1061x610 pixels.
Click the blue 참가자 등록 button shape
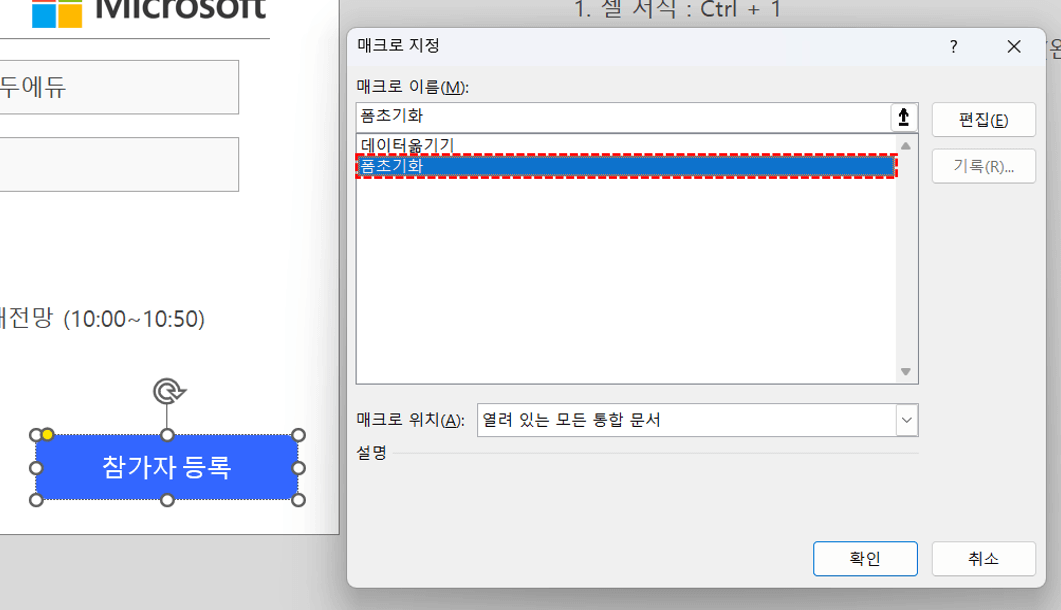[166, 467]
